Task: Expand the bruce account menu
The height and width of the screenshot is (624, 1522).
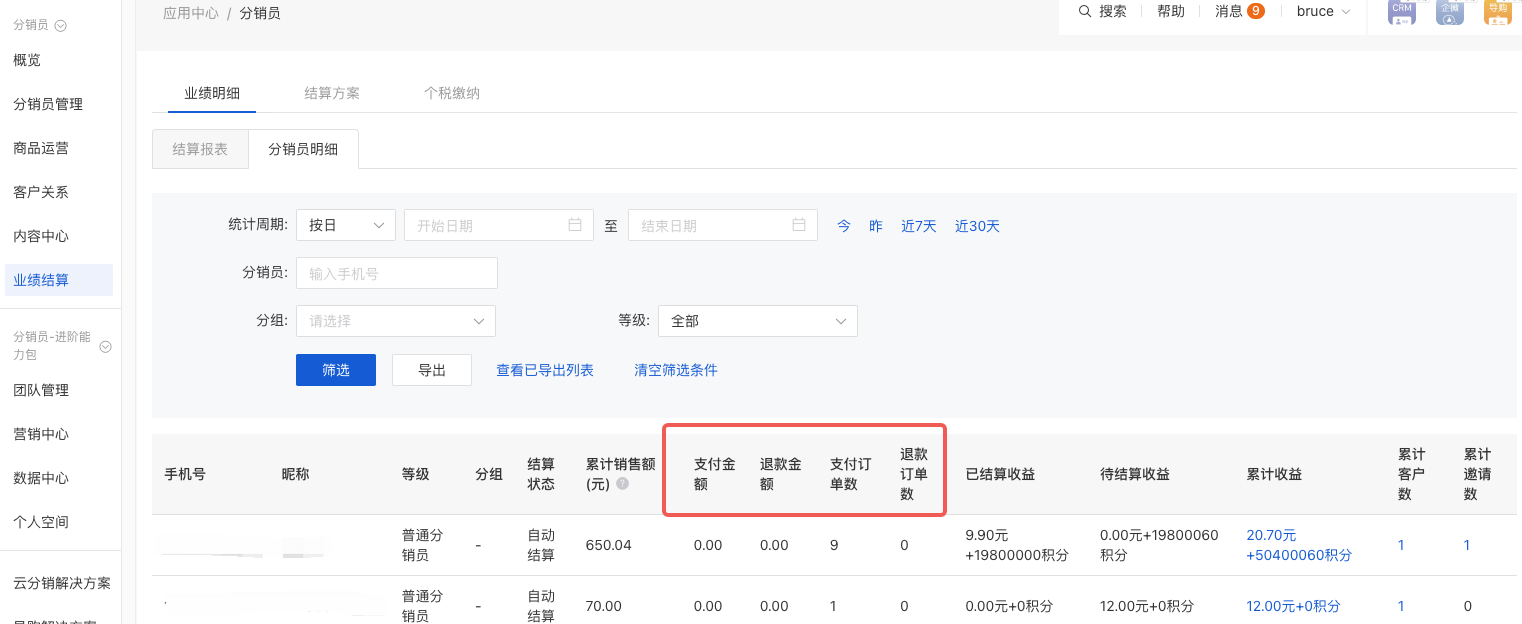Action: tap(1323, 12)
